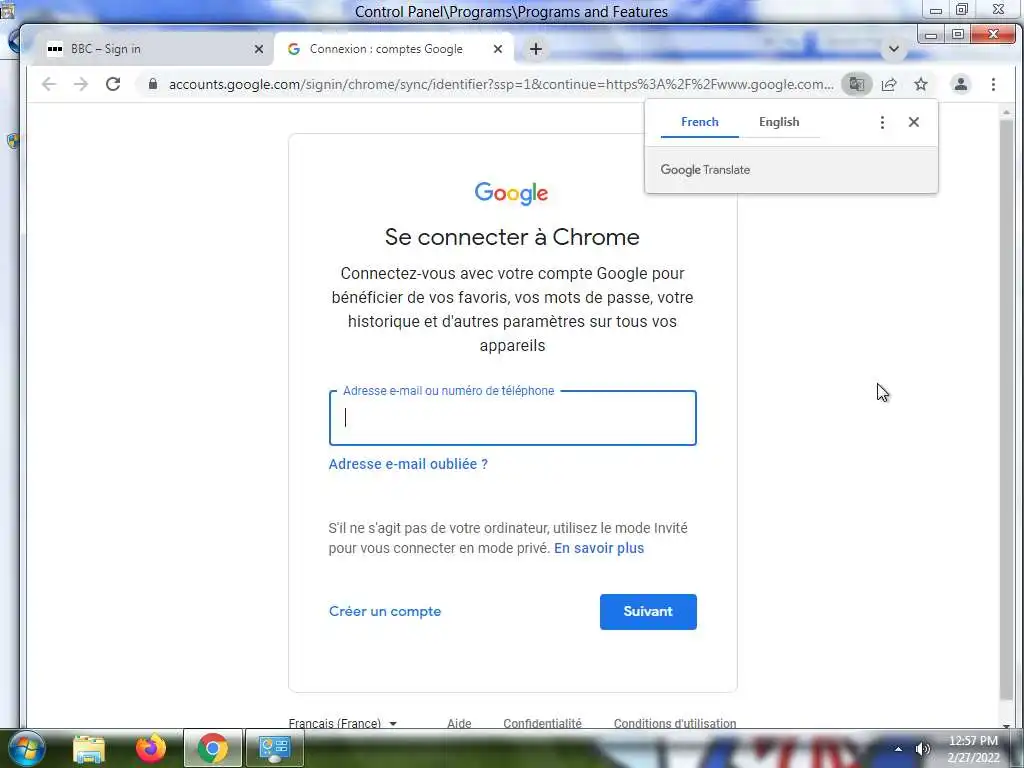Close the Google Translate popup
This screenshot has height=768, width=1024.
tap(914, 122)
